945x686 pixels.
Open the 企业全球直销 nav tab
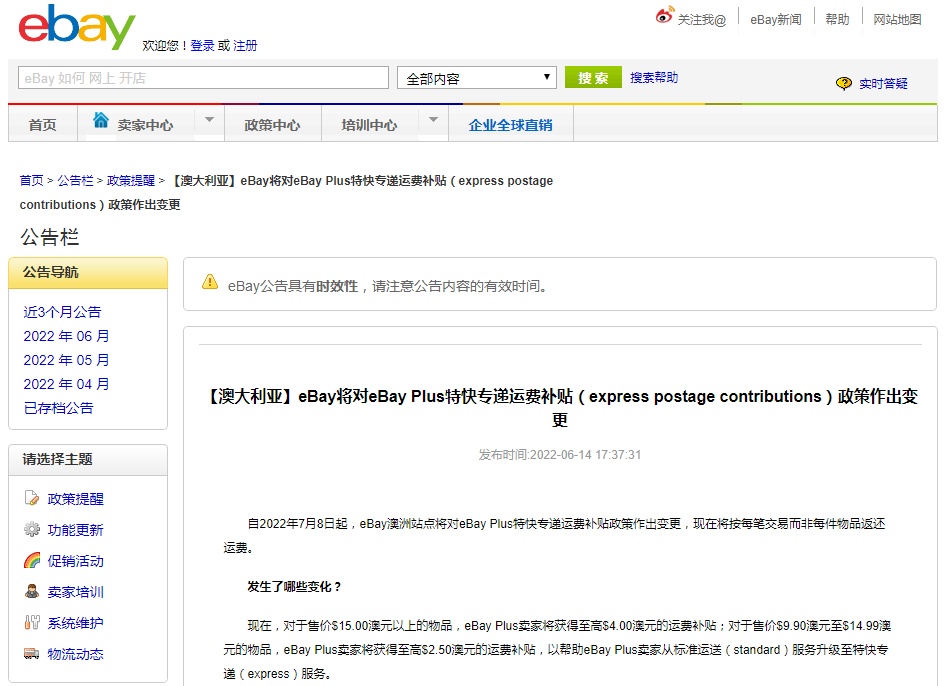(x=510, y=125)
